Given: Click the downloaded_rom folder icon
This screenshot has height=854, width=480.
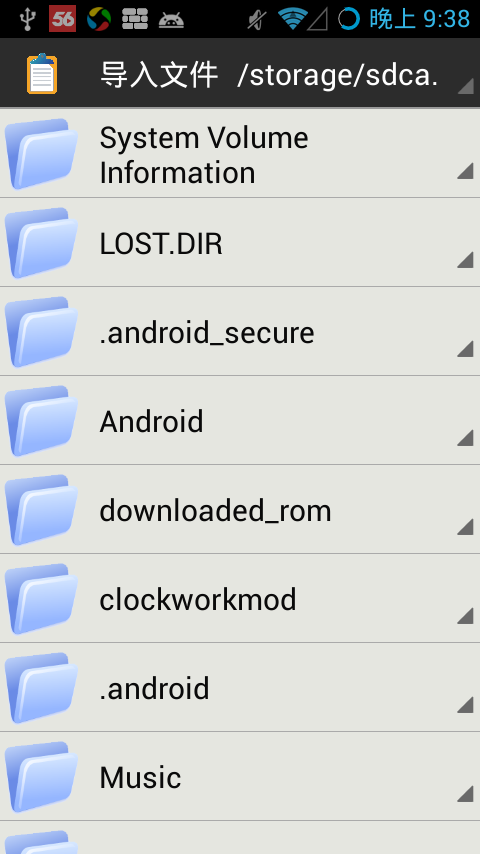Looking at the screenshot, I should click(41, 510).
